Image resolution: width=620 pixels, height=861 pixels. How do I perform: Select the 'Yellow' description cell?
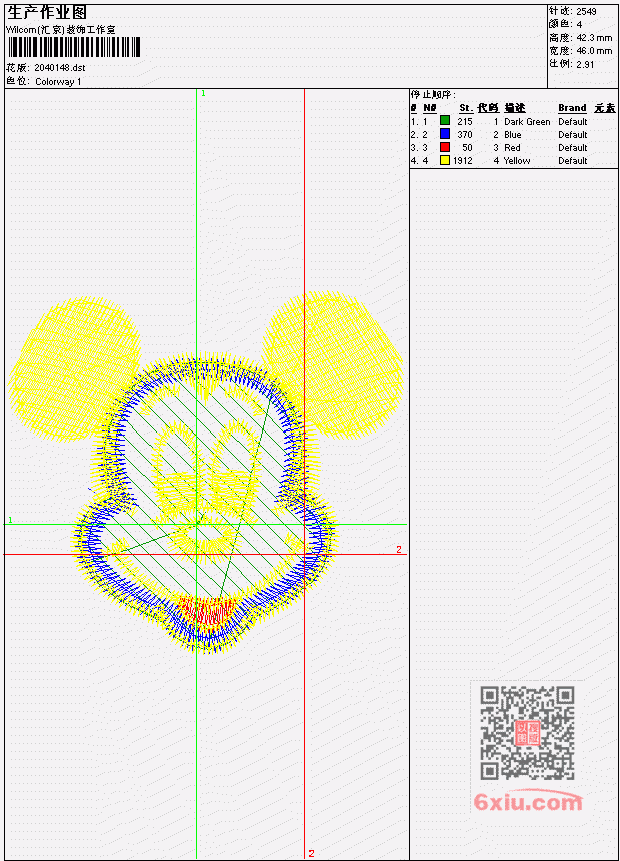coord(517,161)
